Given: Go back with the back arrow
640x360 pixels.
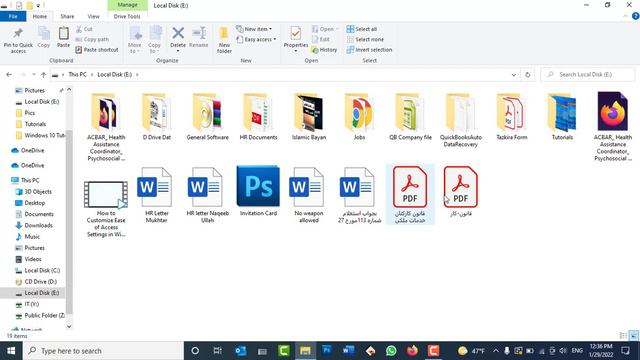Looking at the screenshot, I should (9, 75).
